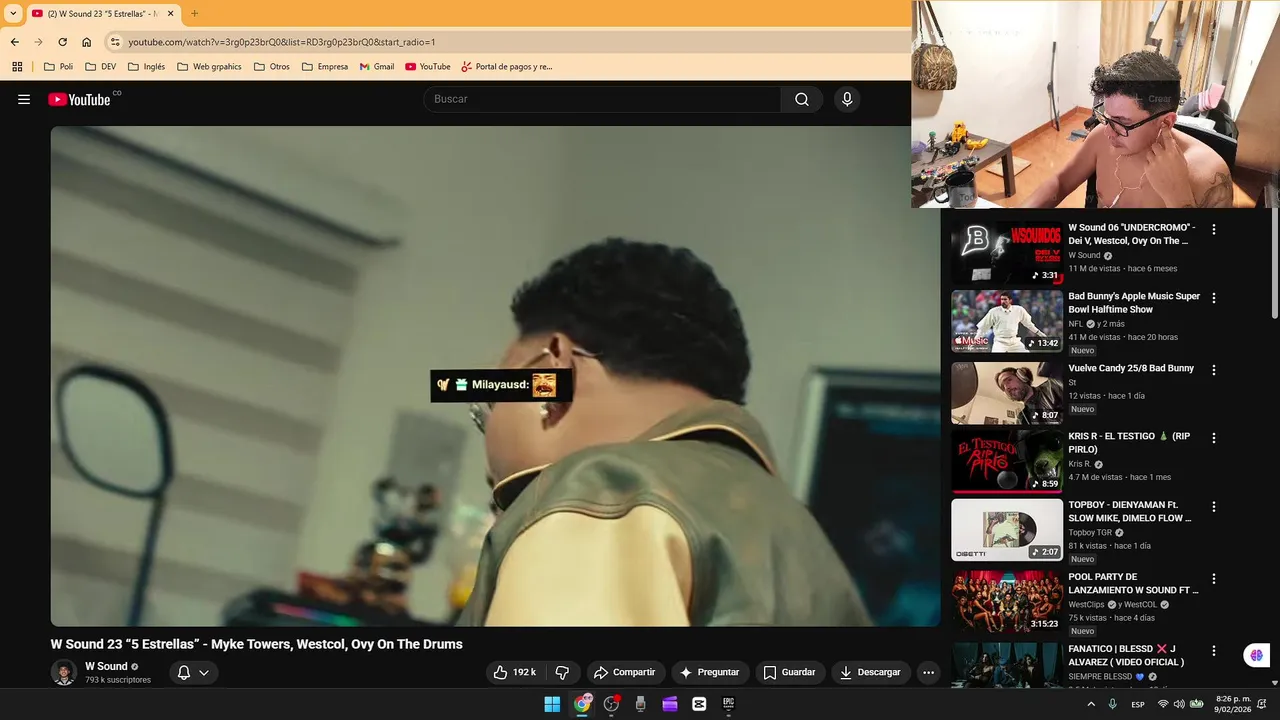This screenshot has height=720, width=1280.
Task: View site information icon in address bar
Action: click(x=115, y=42)
